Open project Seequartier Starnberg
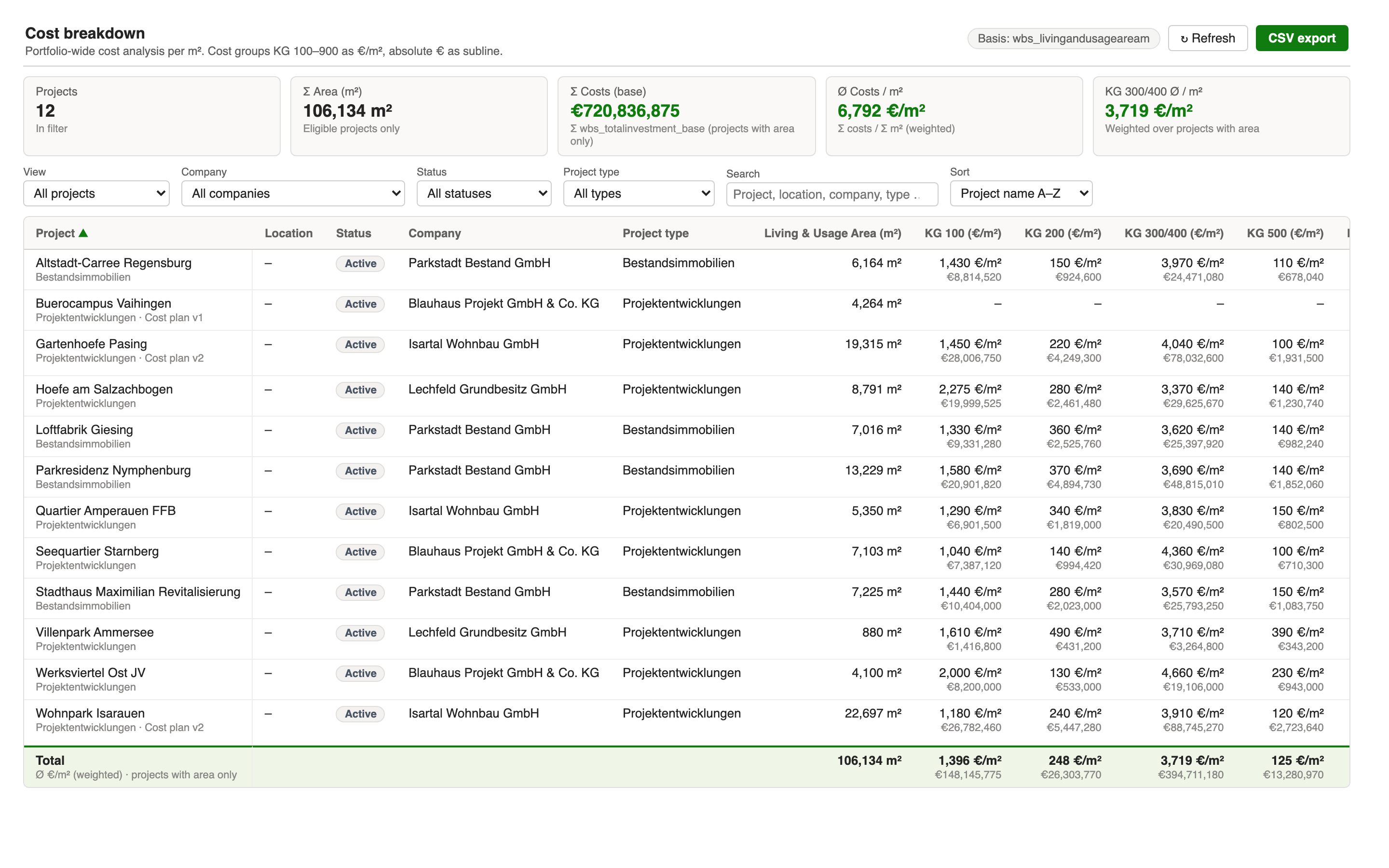The width and height of the screenshot is (1389, 868). click(97, 551)
